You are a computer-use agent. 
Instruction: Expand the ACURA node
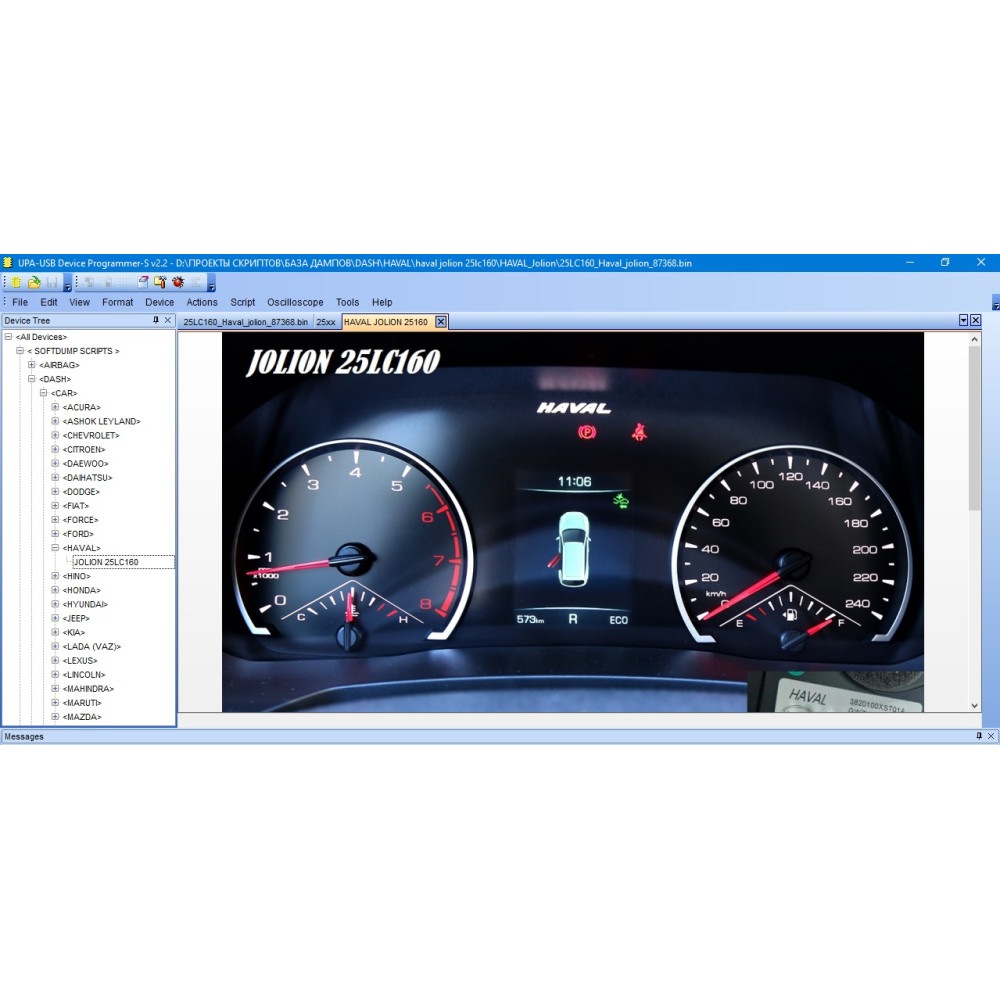pos(55,407)
